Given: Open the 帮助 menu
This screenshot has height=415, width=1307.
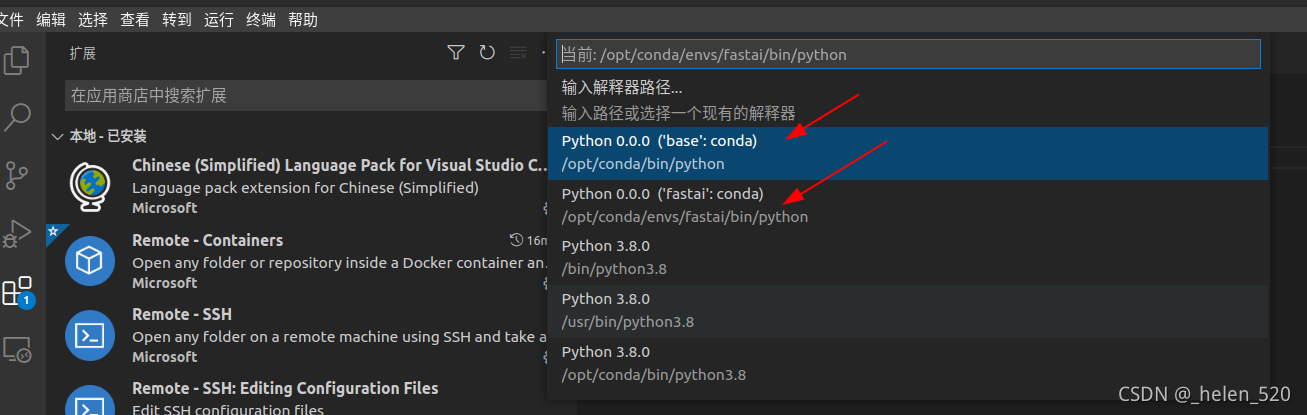Looking at the screenshot, I should (303, 19).
